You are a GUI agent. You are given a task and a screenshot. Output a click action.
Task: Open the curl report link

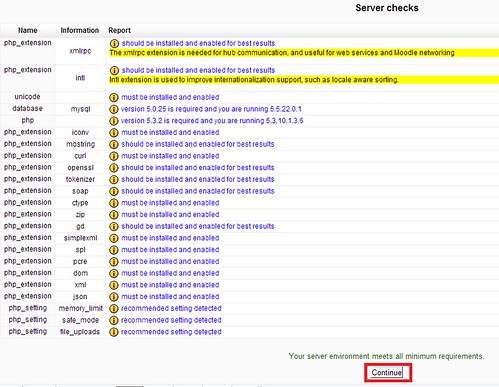170,156
